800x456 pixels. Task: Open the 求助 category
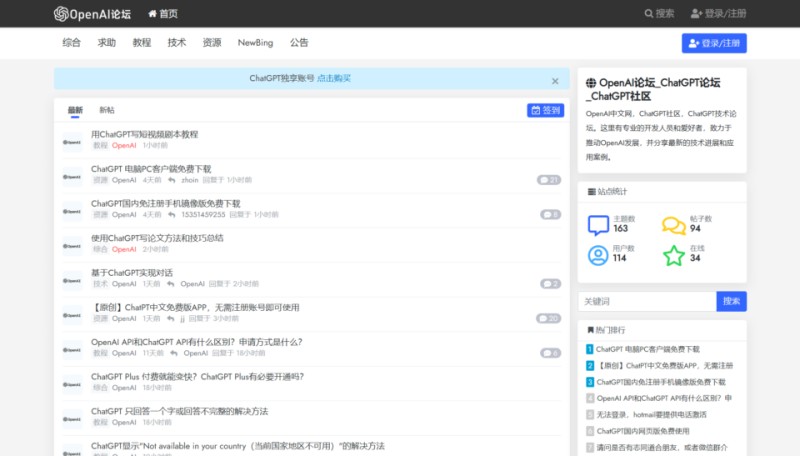[107, 43]
